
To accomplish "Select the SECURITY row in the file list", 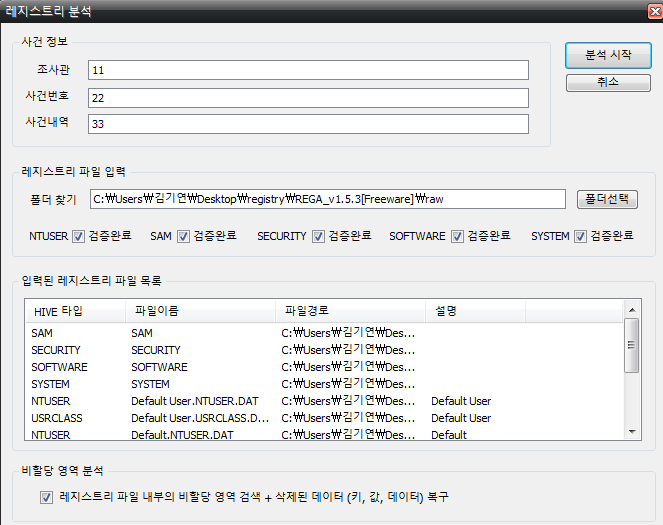I will pyautogui.click(x=324, y=350).
